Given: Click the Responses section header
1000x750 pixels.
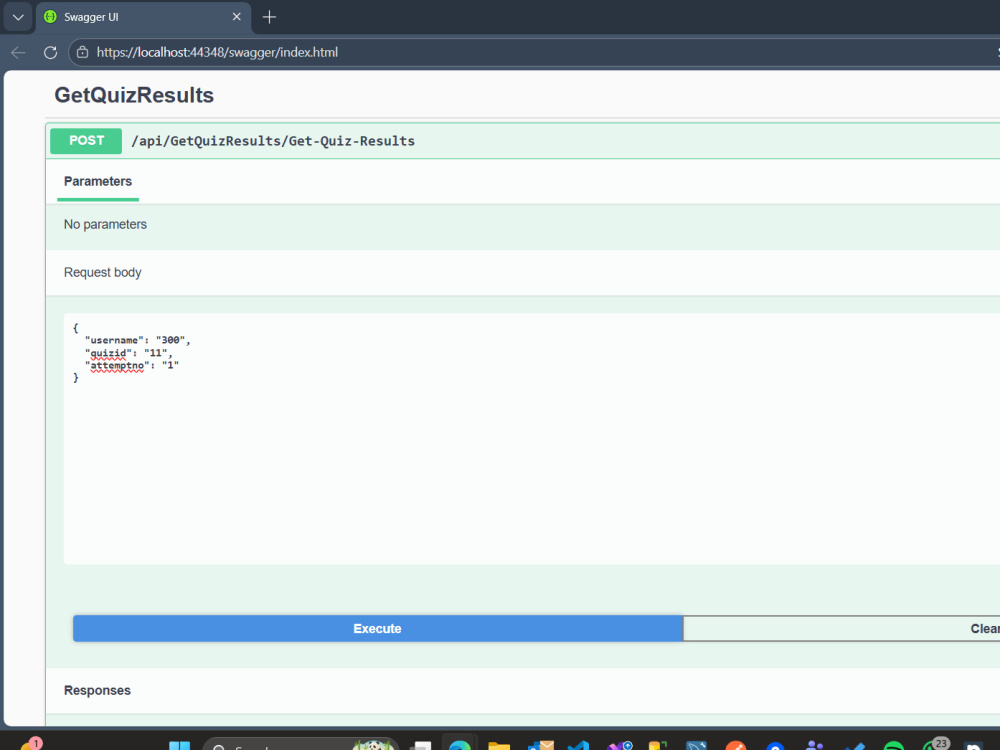Looking at the screenshot, I should tap(97, 691).
